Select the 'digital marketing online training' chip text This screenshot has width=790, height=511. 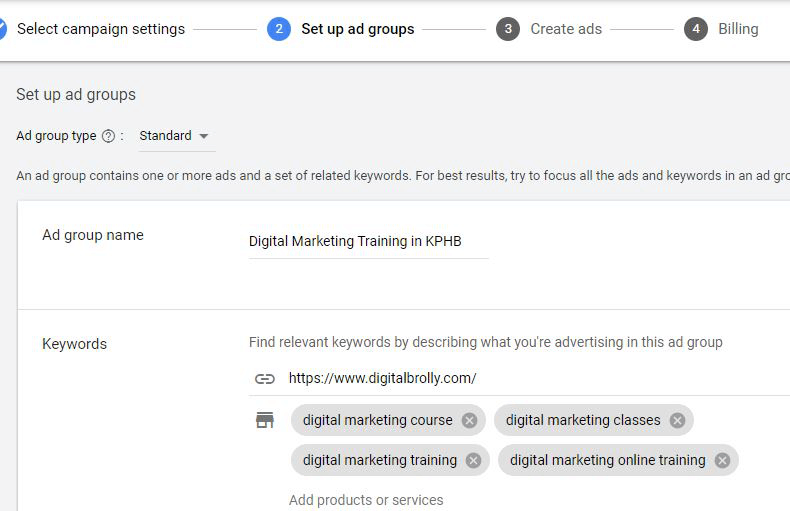[x=607, y=460]
